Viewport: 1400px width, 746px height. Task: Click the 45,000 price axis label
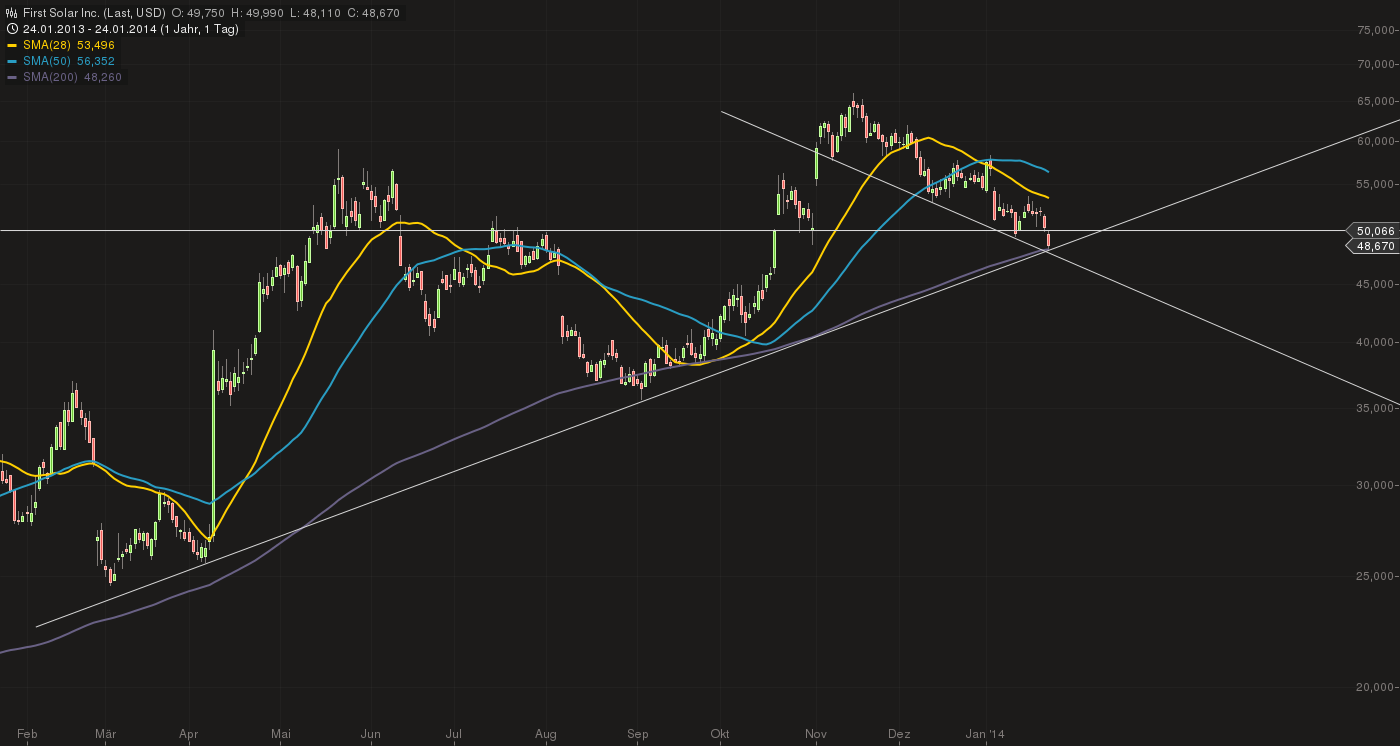click(x=1377, y=286)
